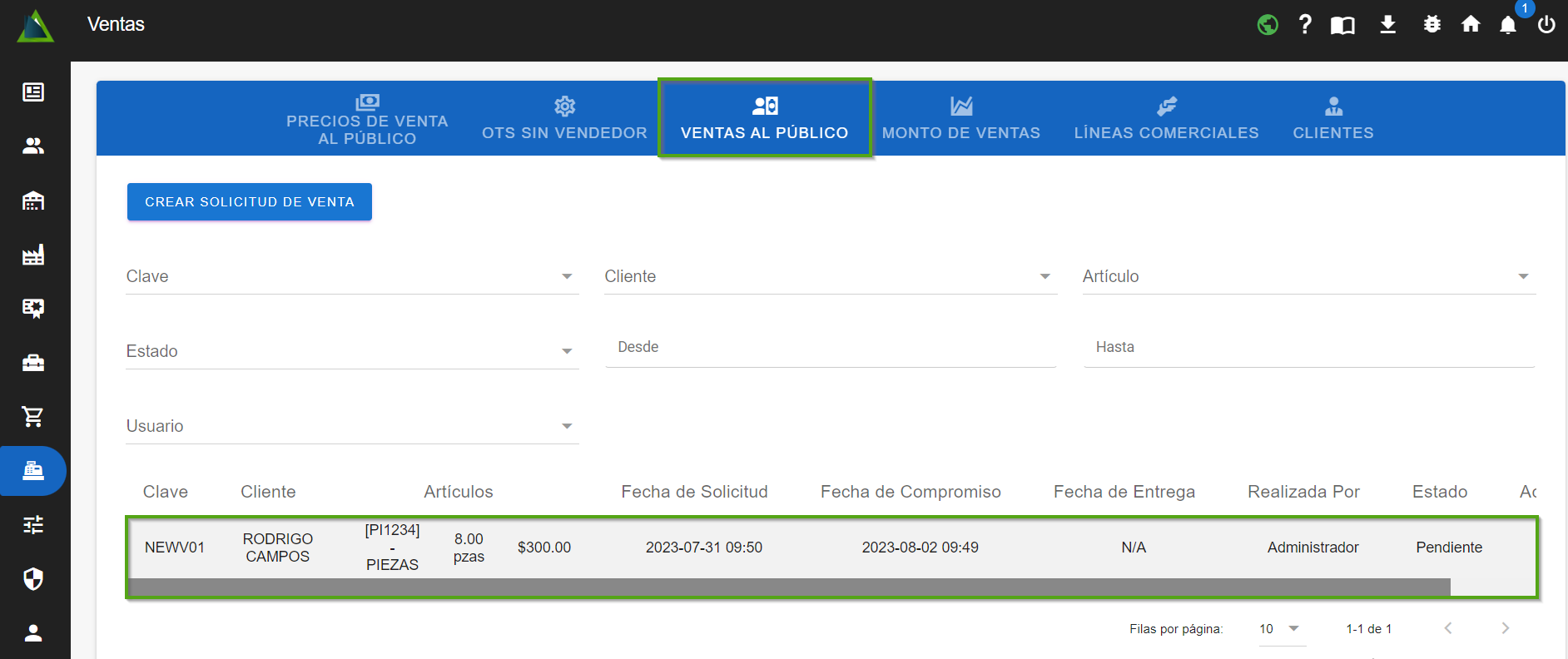Open the help question mark icon

(1305, 24)
